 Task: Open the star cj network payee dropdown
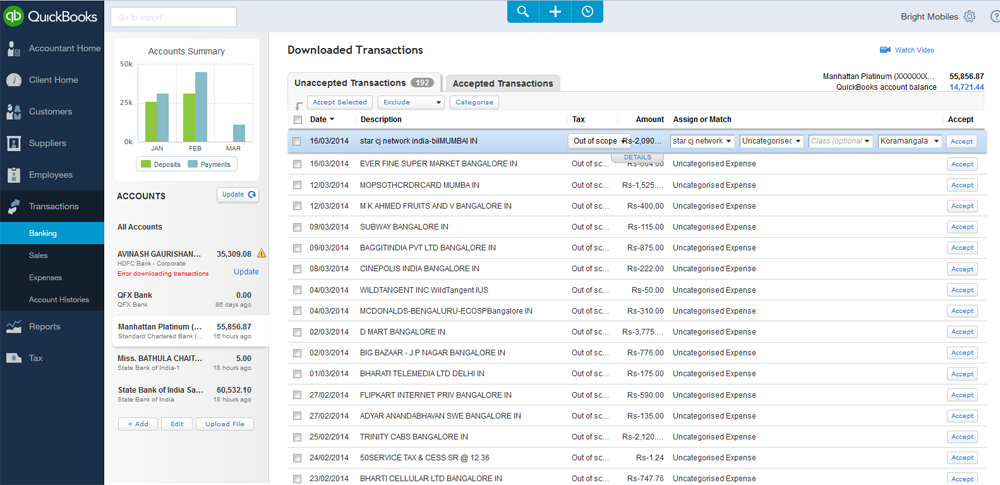coord(703,141)
